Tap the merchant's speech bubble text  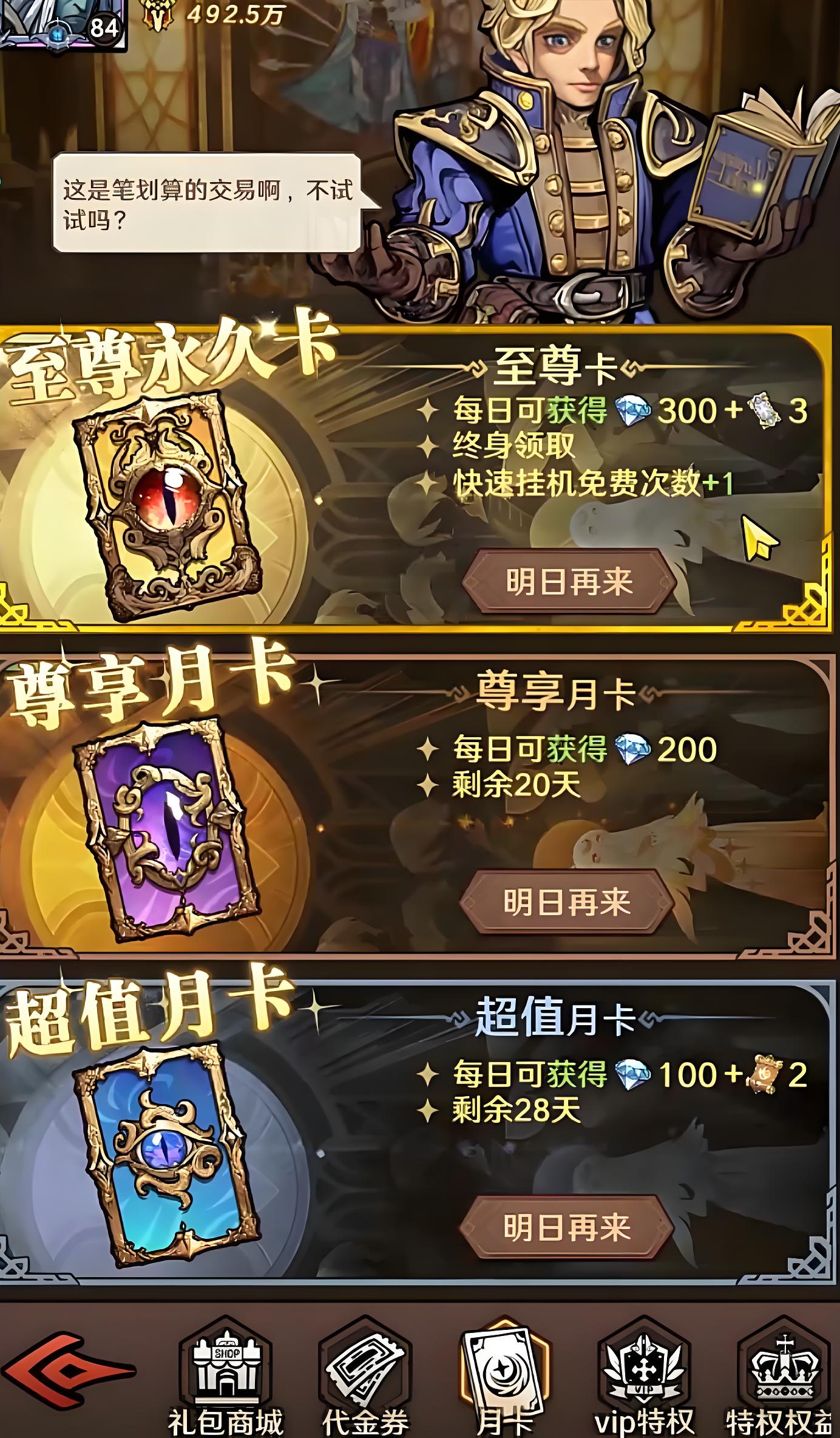click(x=208, y=204)
